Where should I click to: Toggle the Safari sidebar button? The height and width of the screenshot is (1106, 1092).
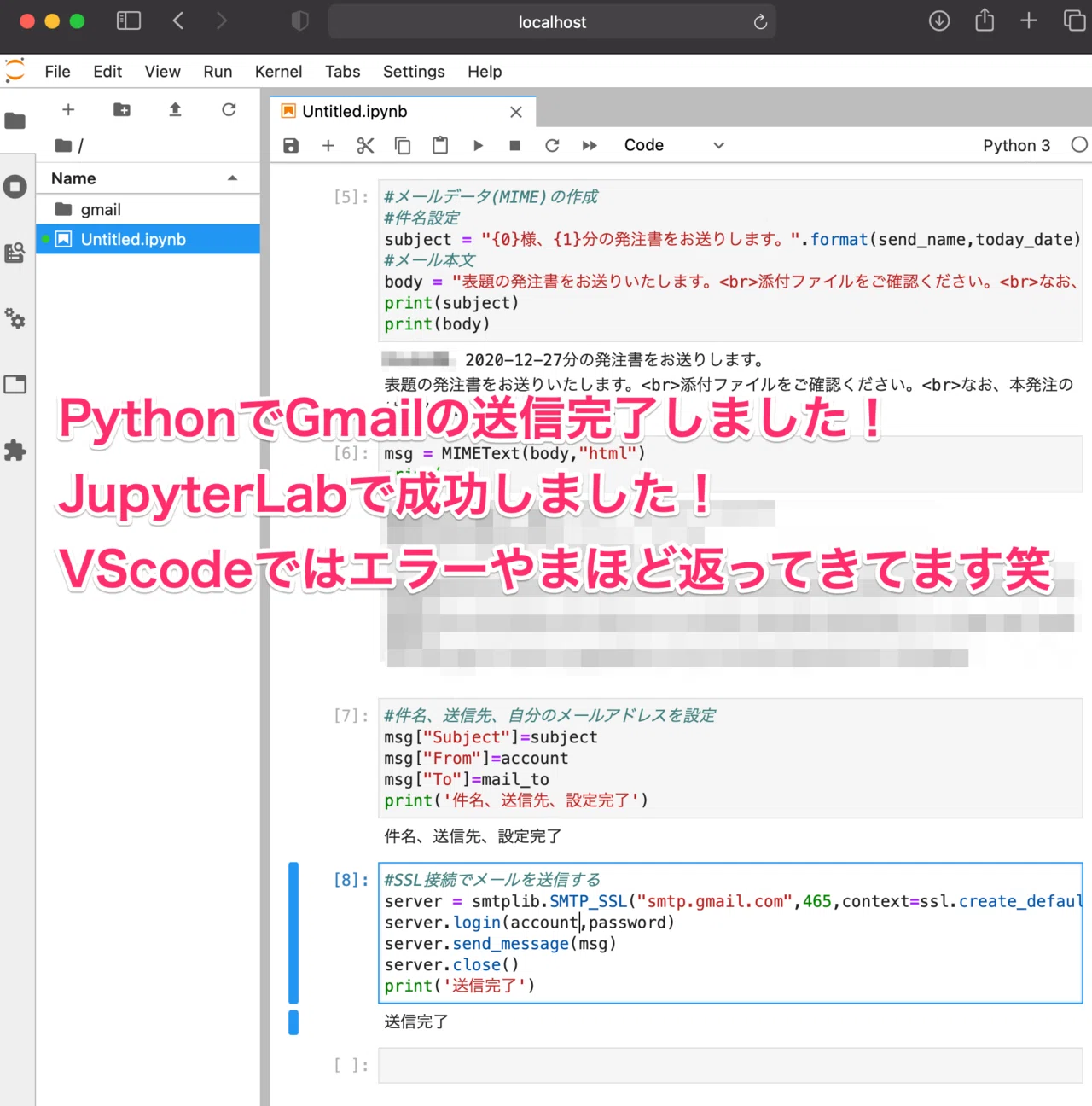coord(129,21)
